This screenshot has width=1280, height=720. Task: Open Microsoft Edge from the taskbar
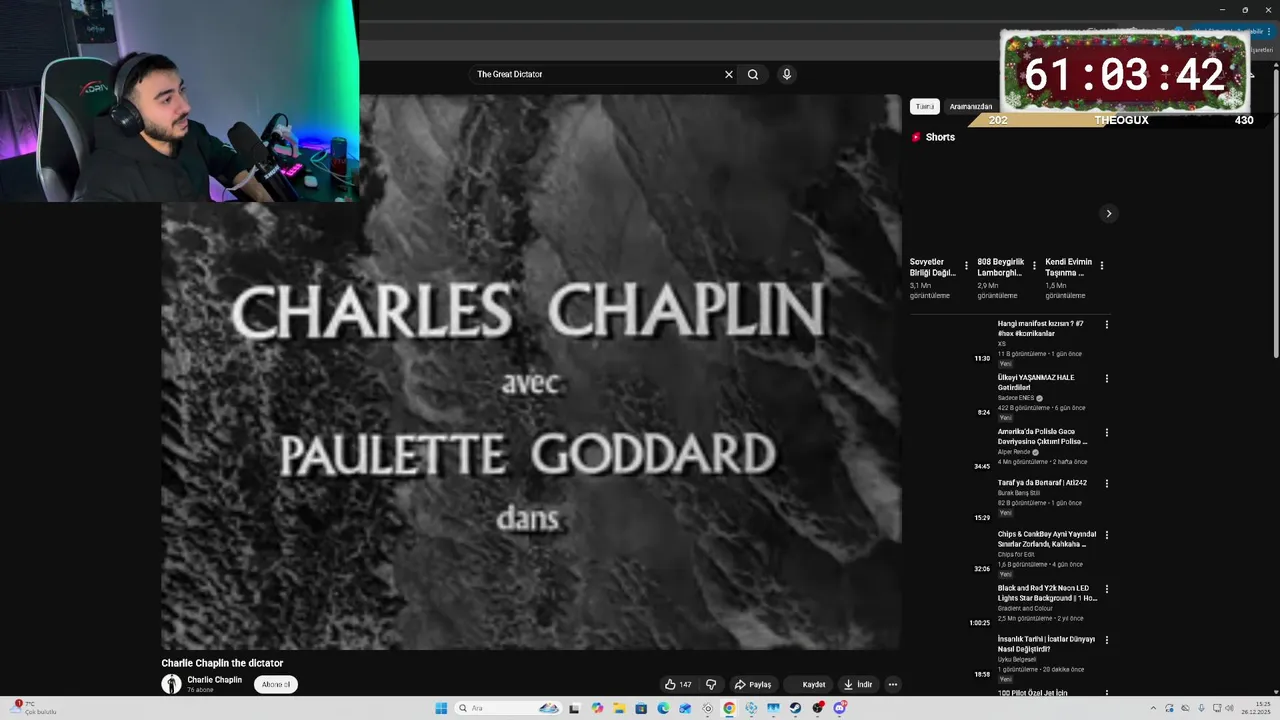[663, 708]
